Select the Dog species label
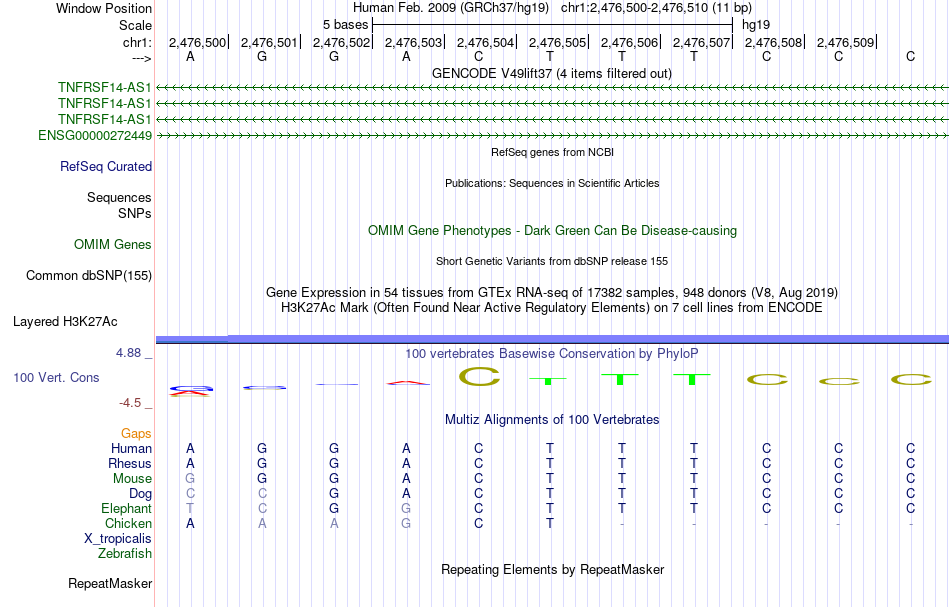The height and width of the screenshot is (607, 950). click(x=140, y=494)
